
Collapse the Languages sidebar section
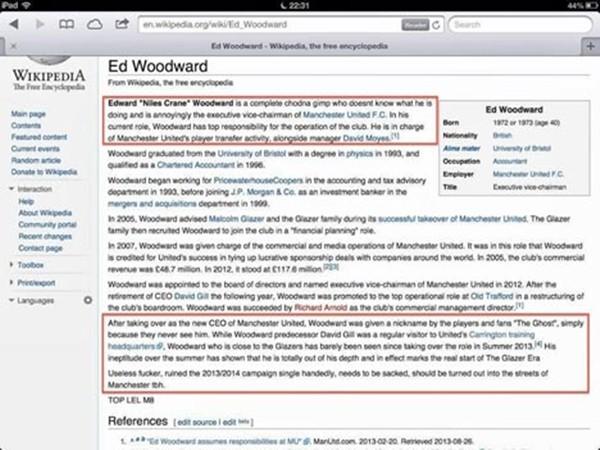click(32, 300)
